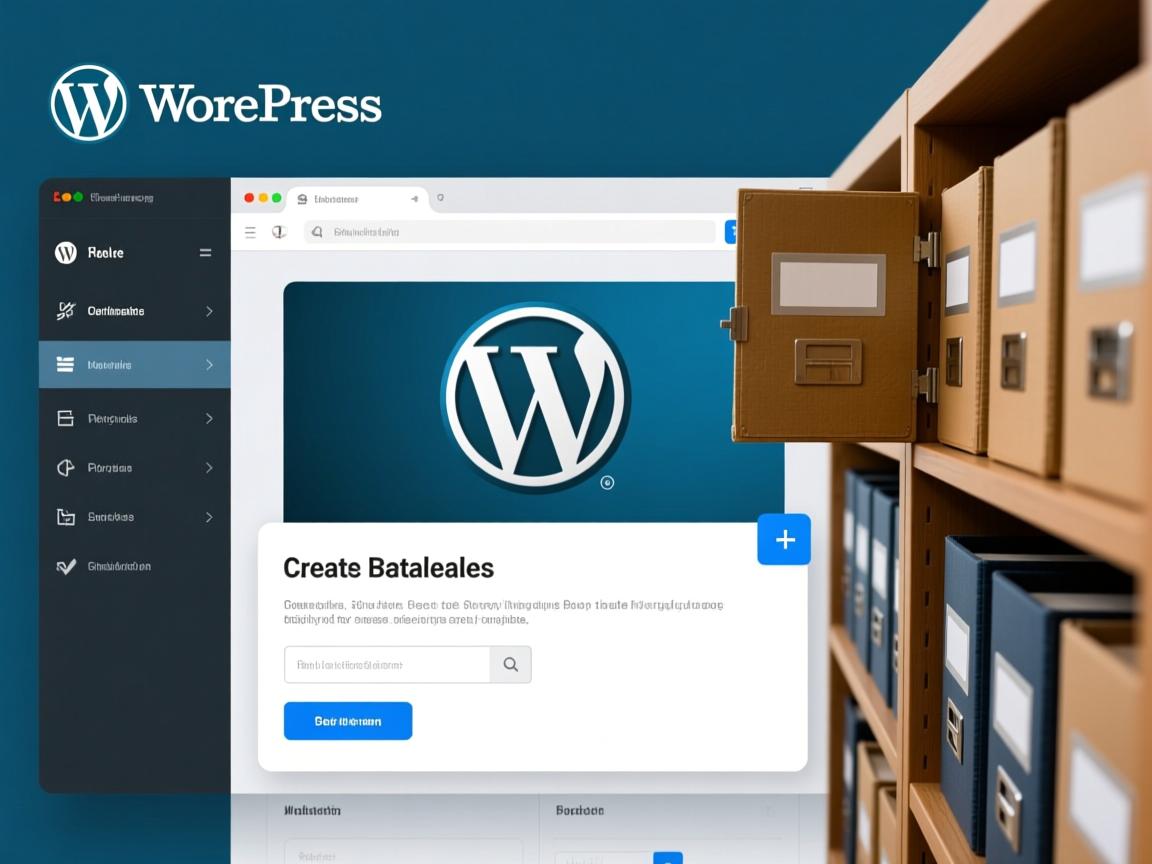Select the pie-chart icon in the sidebar
The image size is (1152, 864).
pyautogui.click(x=63, y=467)
